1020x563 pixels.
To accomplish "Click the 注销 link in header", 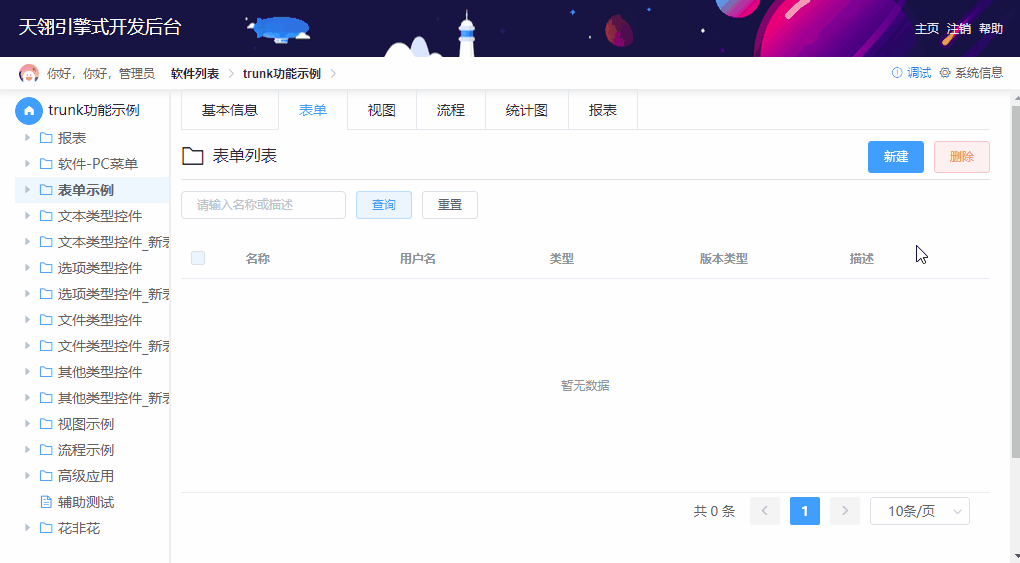I will [x=958, y=29].
